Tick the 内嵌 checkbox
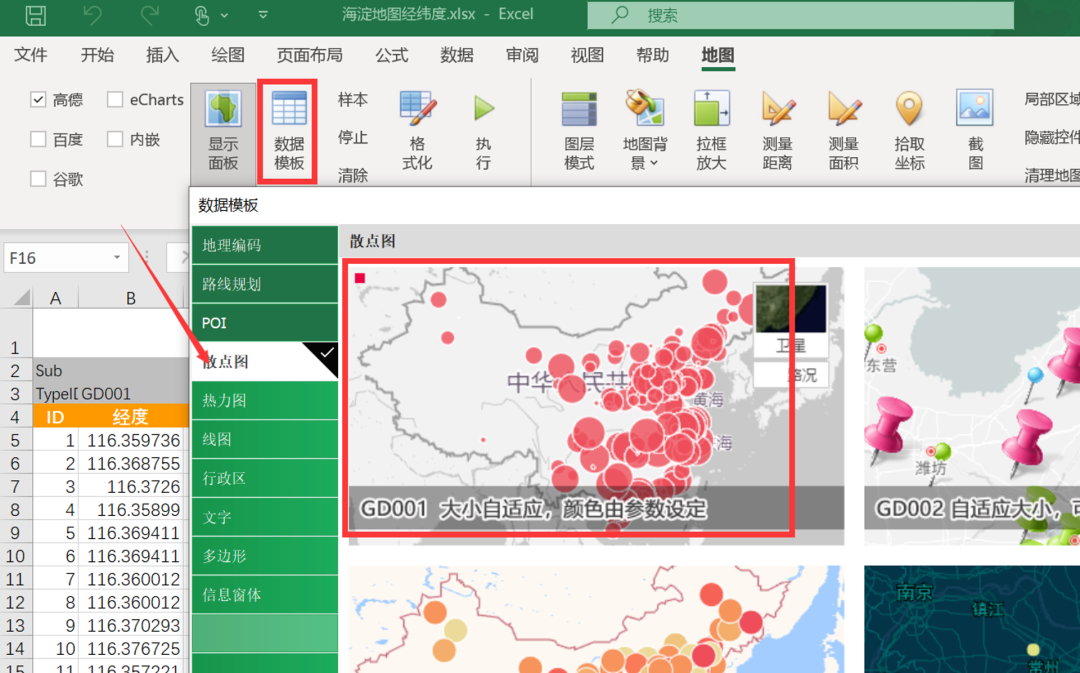 click(115, 140)
